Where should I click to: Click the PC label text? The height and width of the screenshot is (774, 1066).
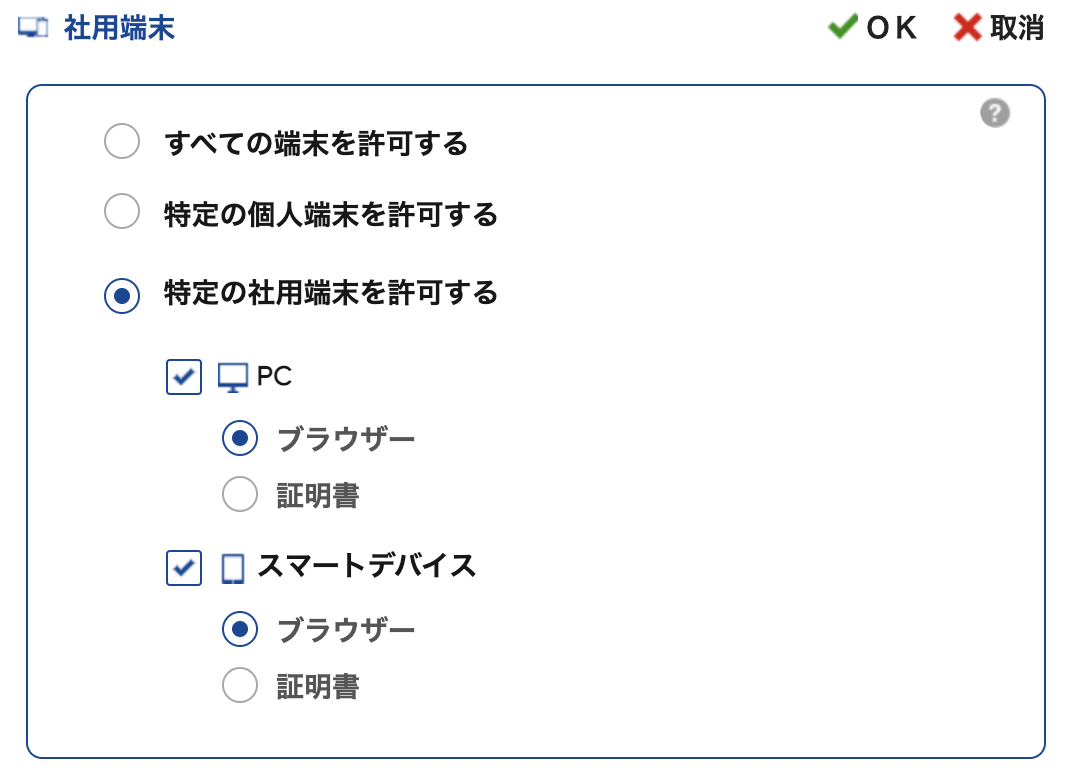275,376
